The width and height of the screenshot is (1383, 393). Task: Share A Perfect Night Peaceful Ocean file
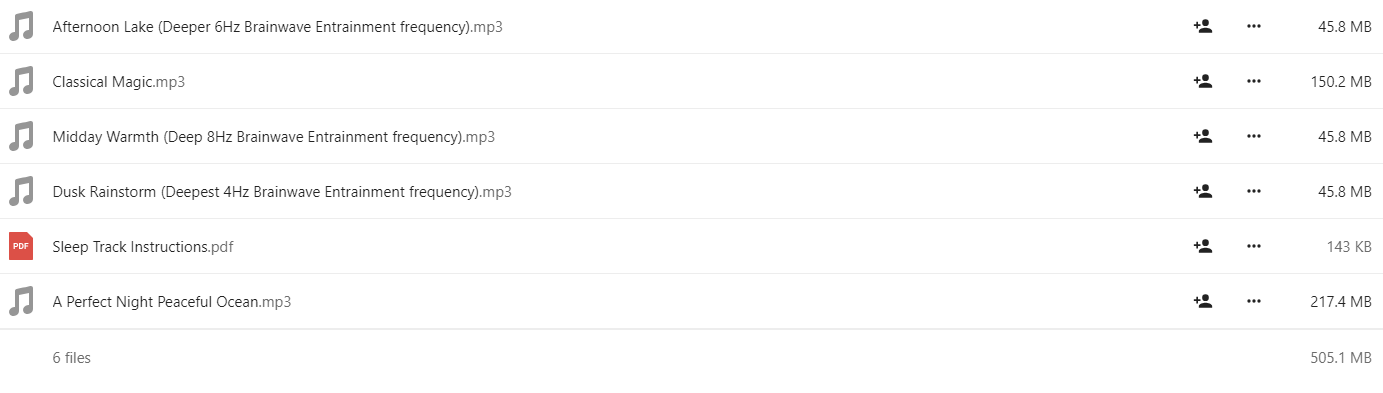1203,301
